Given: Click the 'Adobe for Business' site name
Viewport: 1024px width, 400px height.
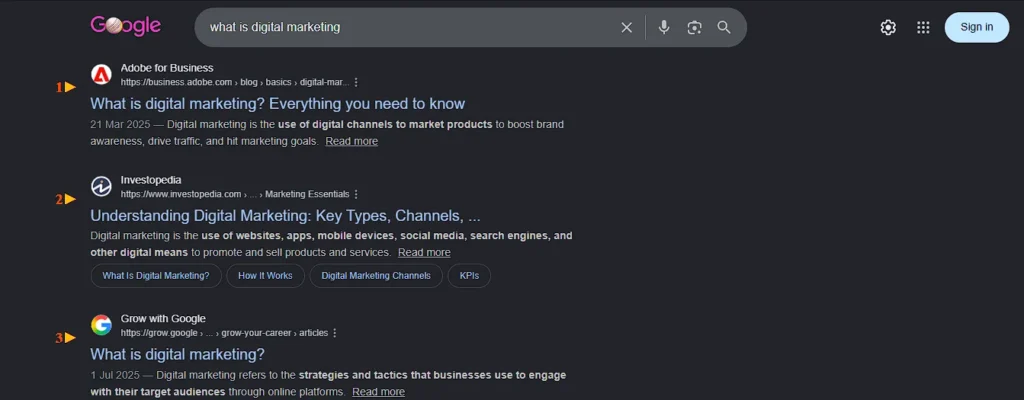Looking at the screenshot, I should tap(167, 68).
